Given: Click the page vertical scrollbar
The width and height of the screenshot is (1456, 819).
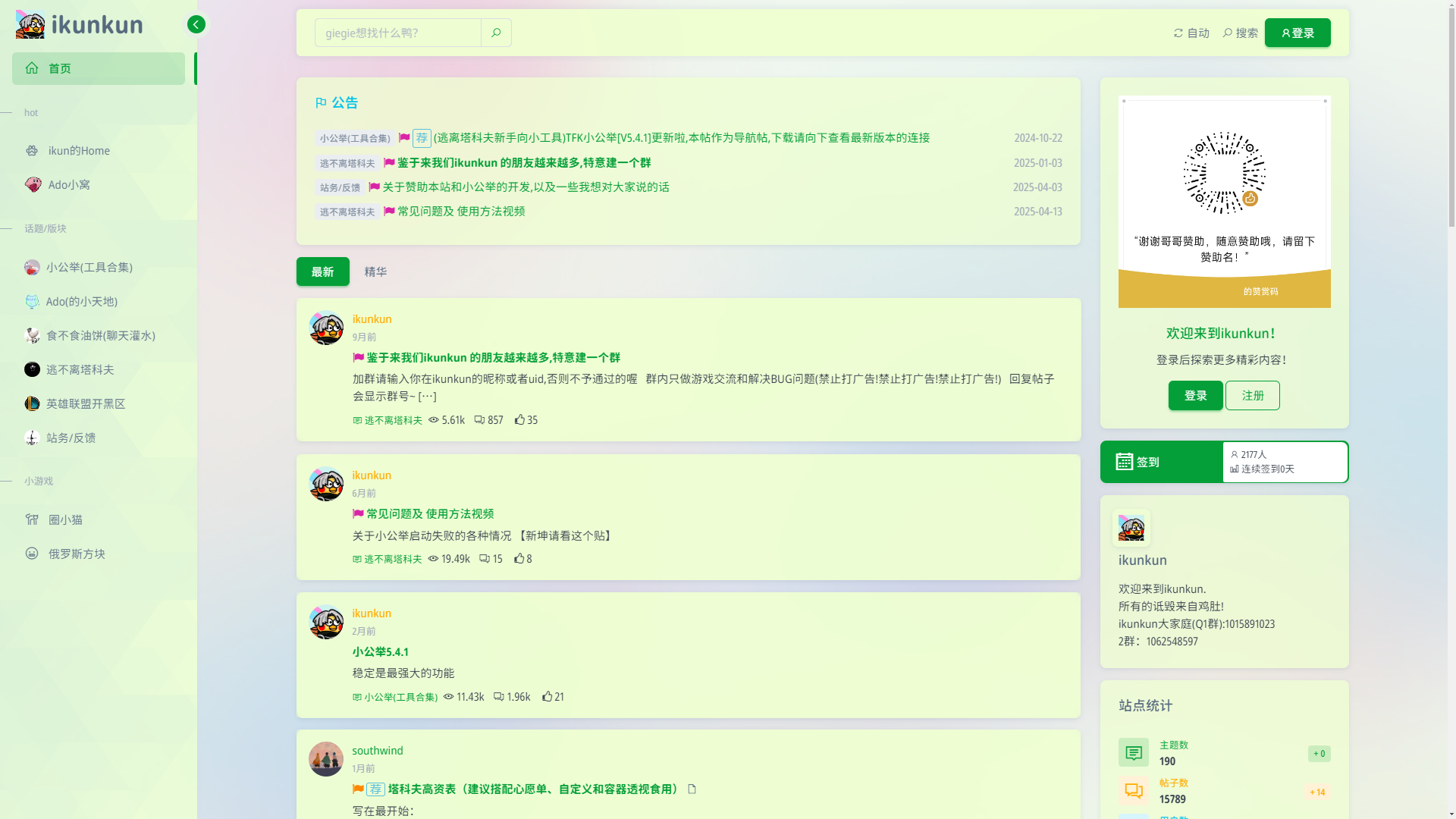Looking at the screenshot, I should pyautogui.click(x=1451, y=114).
